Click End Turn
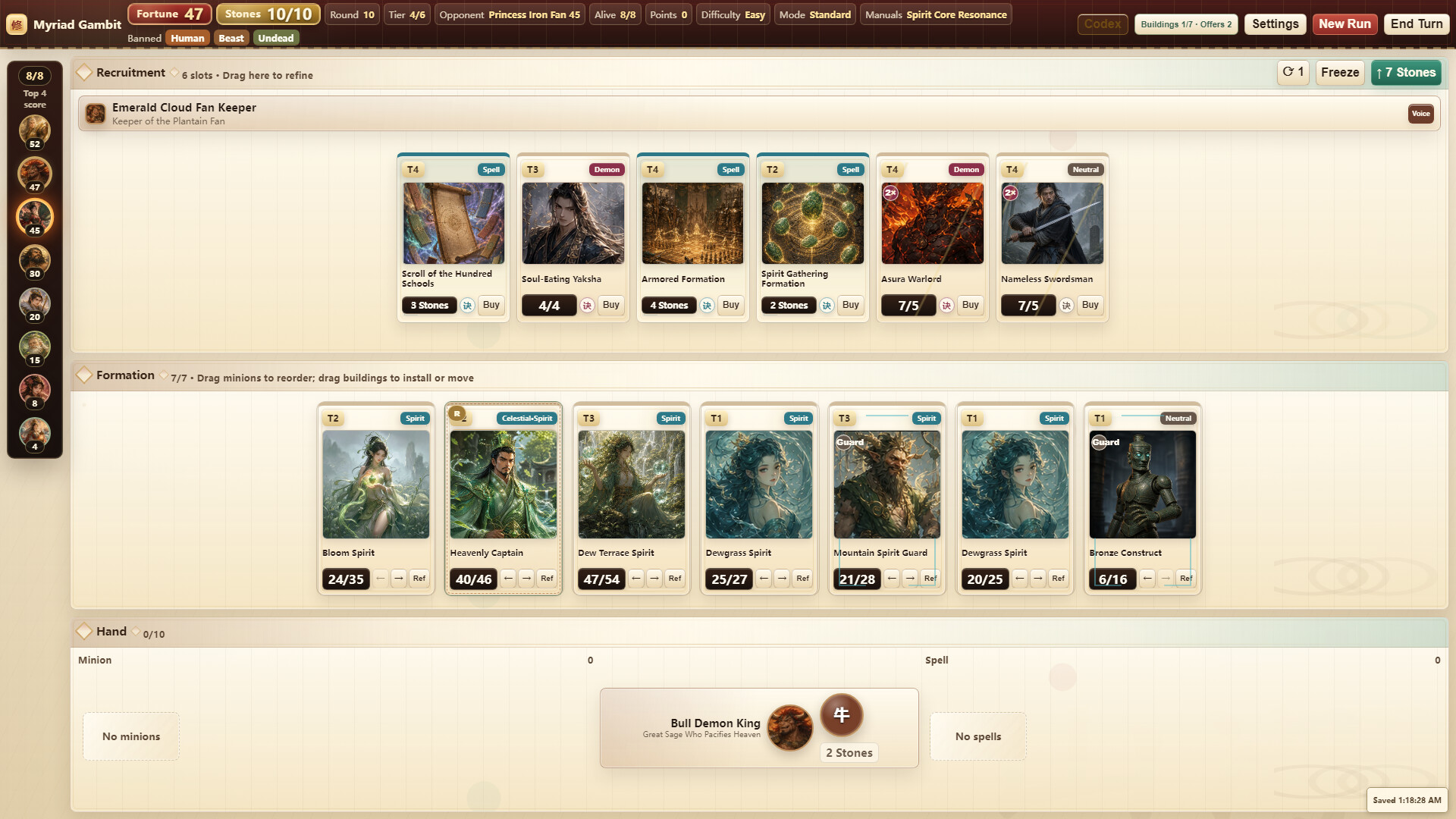The image size is (1456, 819). [1417, 24]
